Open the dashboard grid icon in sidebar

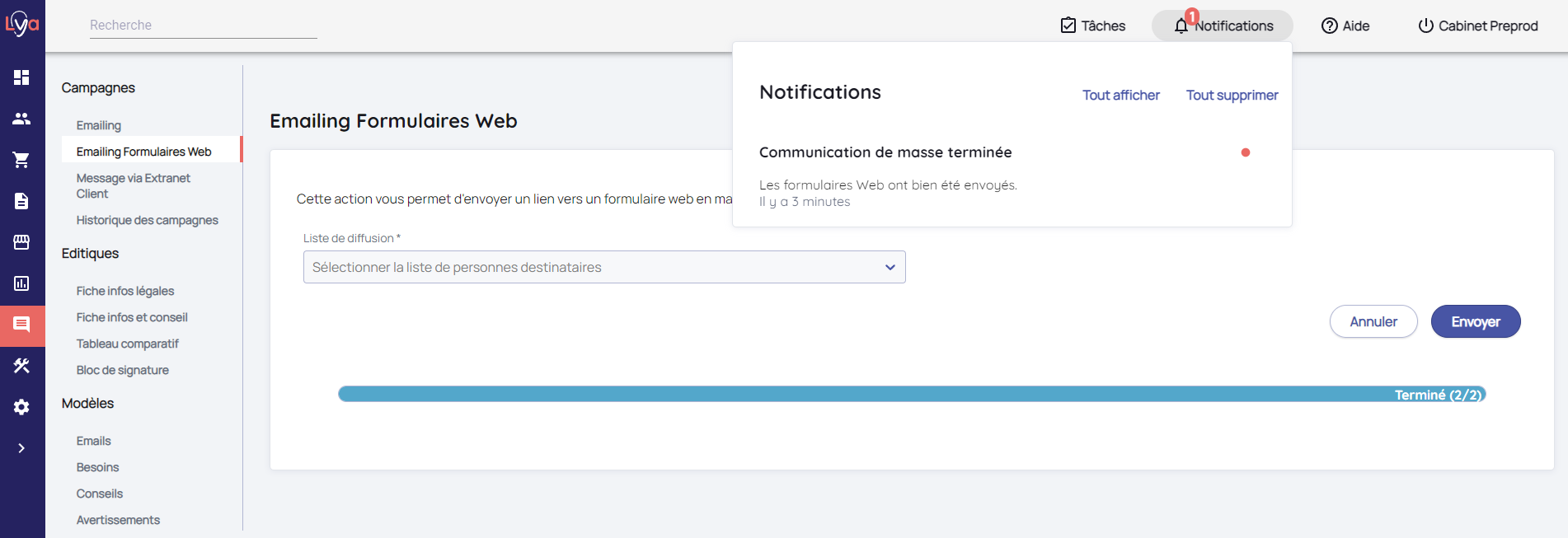(21, 77)
